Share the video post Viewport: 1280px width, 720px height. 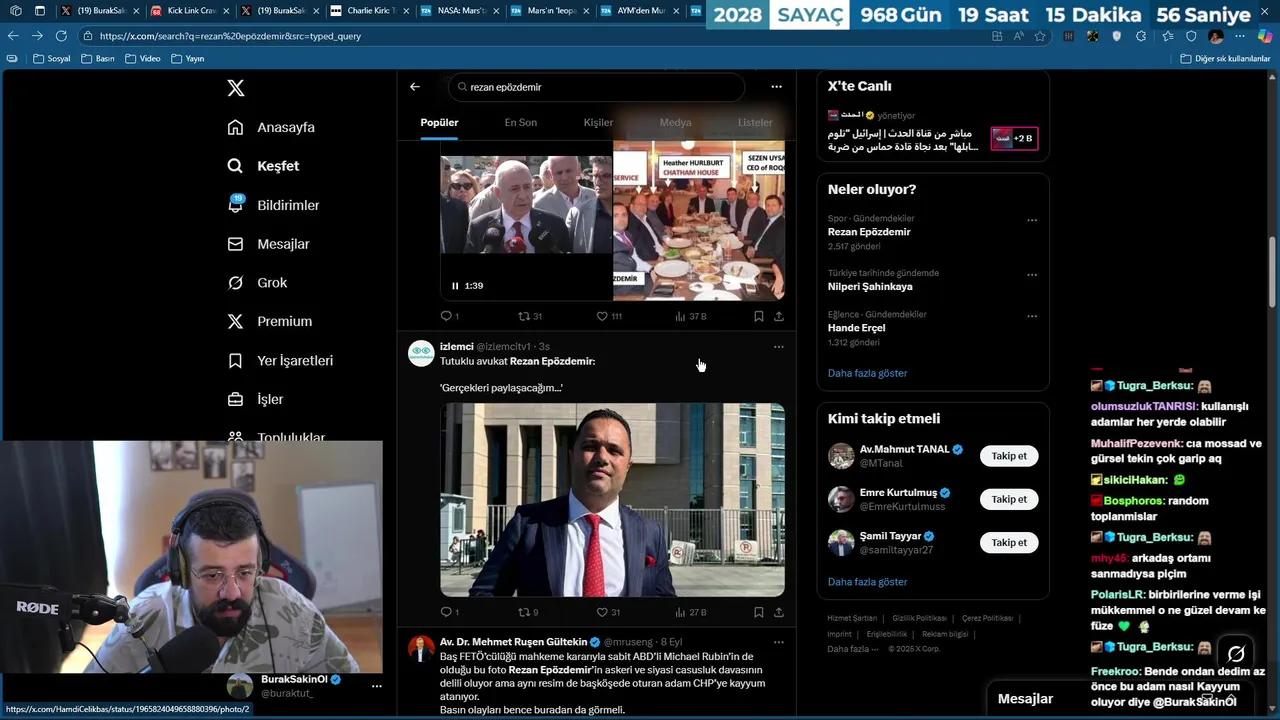[779, 316]
